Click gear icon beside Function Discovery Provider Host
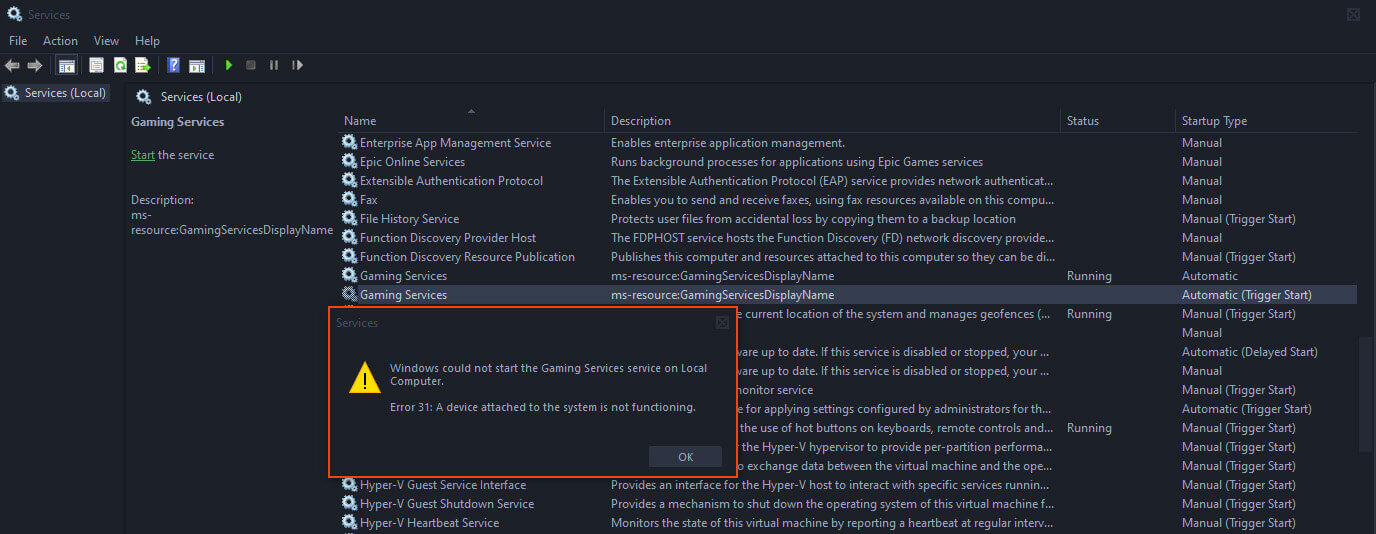 point(349,238)
